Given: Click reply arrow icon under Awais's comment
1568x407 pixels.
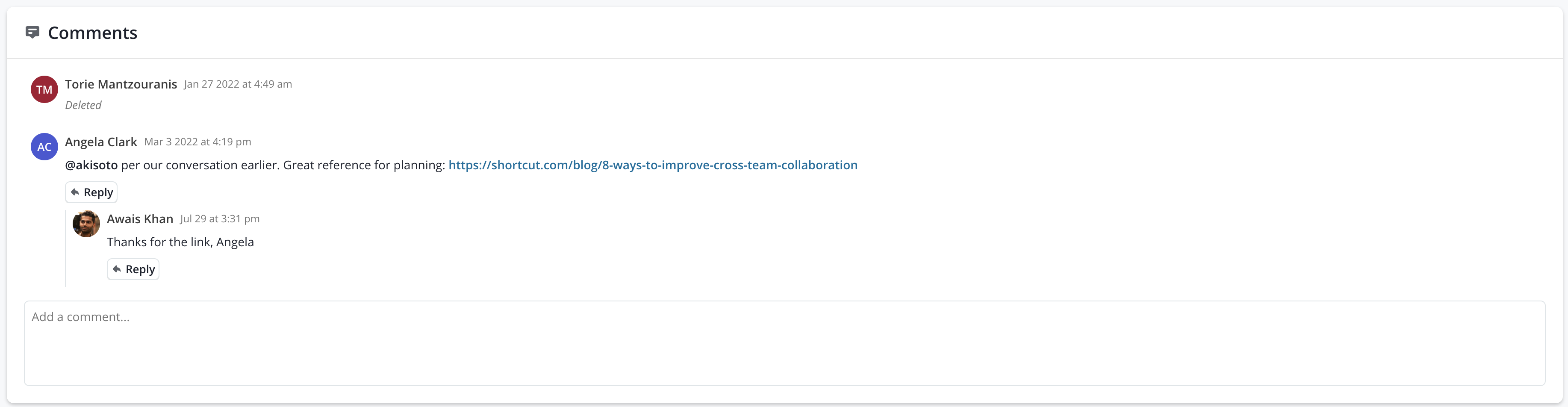Looking at the screenshot, I should pyautogui.click(x=117, y=269).
